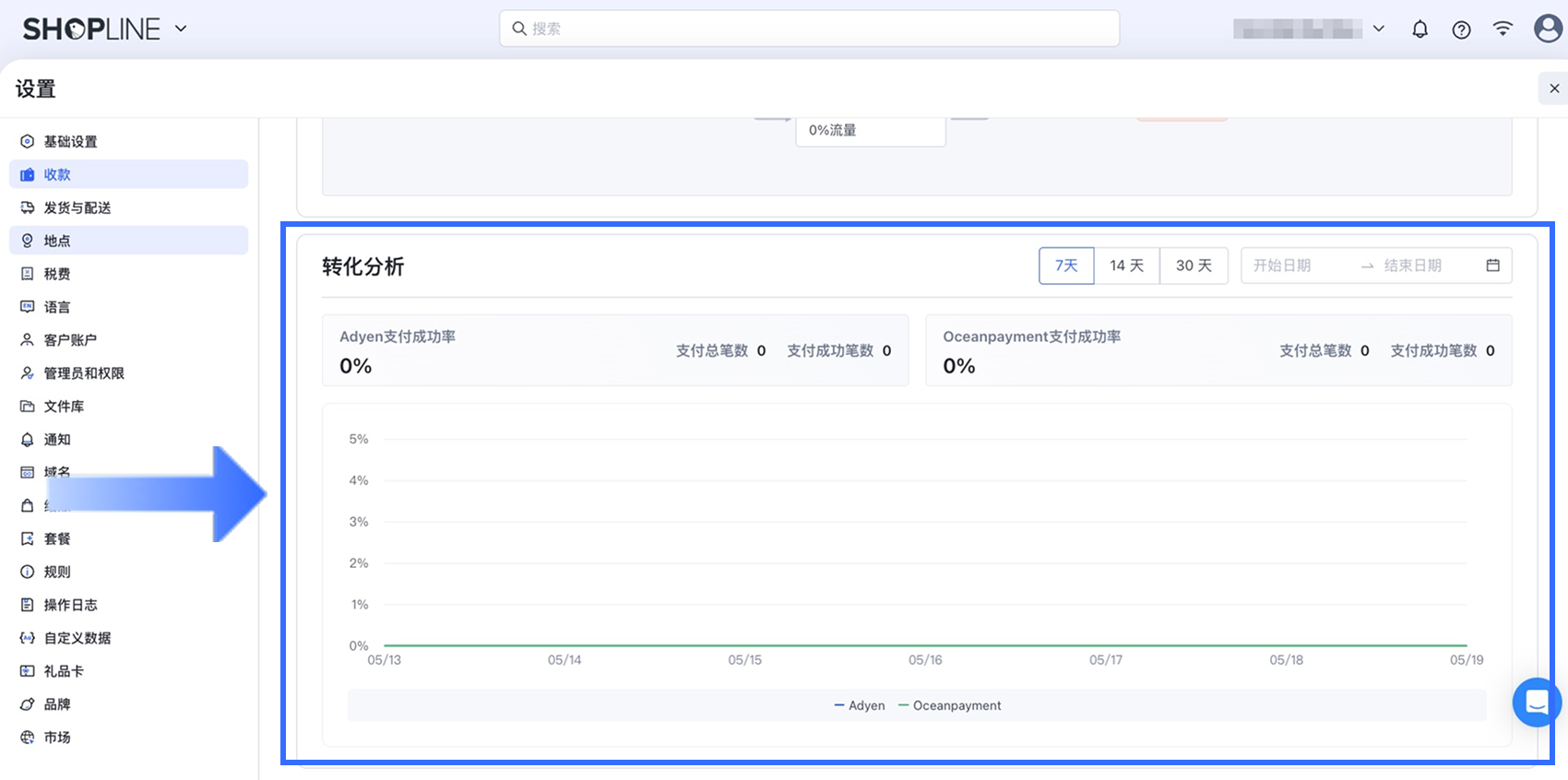Open 礼品卡 settings
Screen dimensions: 1568x780
pos(128,671)
